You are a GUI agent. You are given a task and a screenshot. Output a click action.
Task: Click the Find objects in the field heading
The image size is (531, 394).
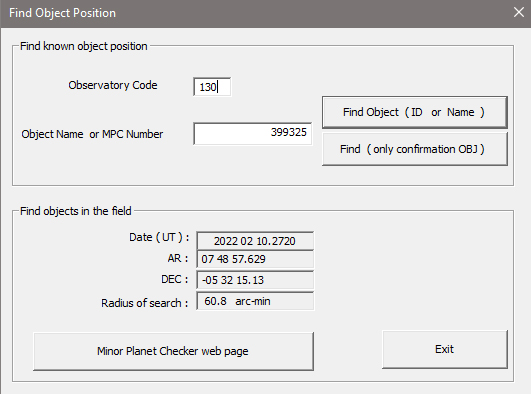pos(76,211)
